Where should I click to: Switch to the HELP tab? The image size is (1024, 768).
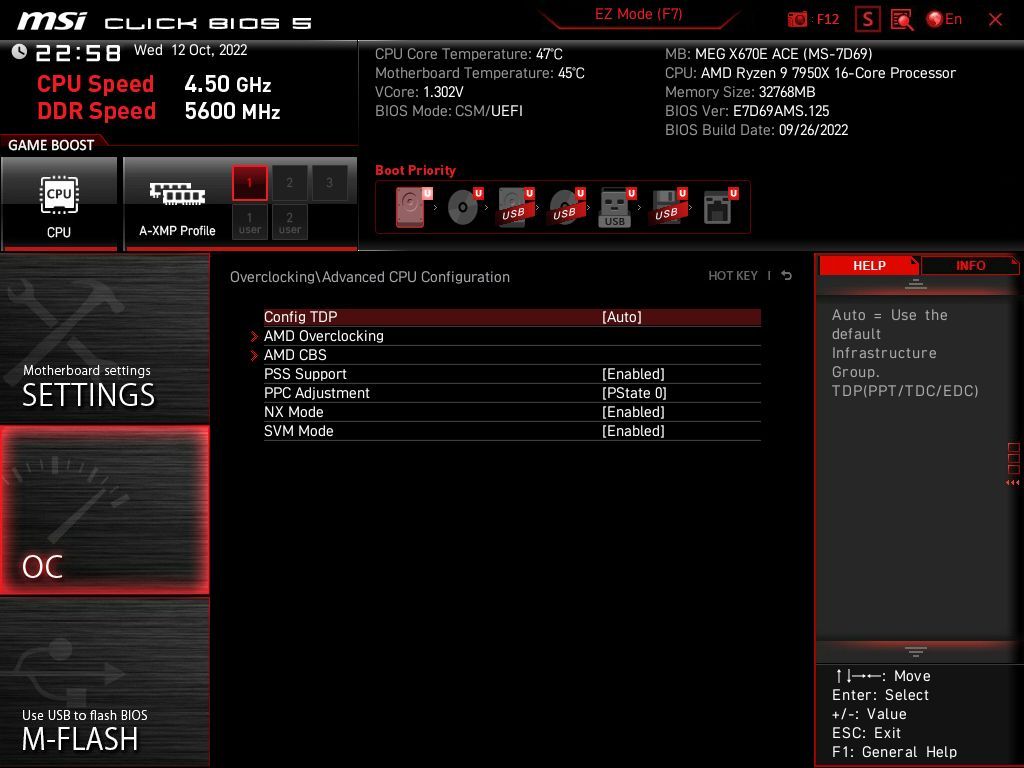point(869,265)
